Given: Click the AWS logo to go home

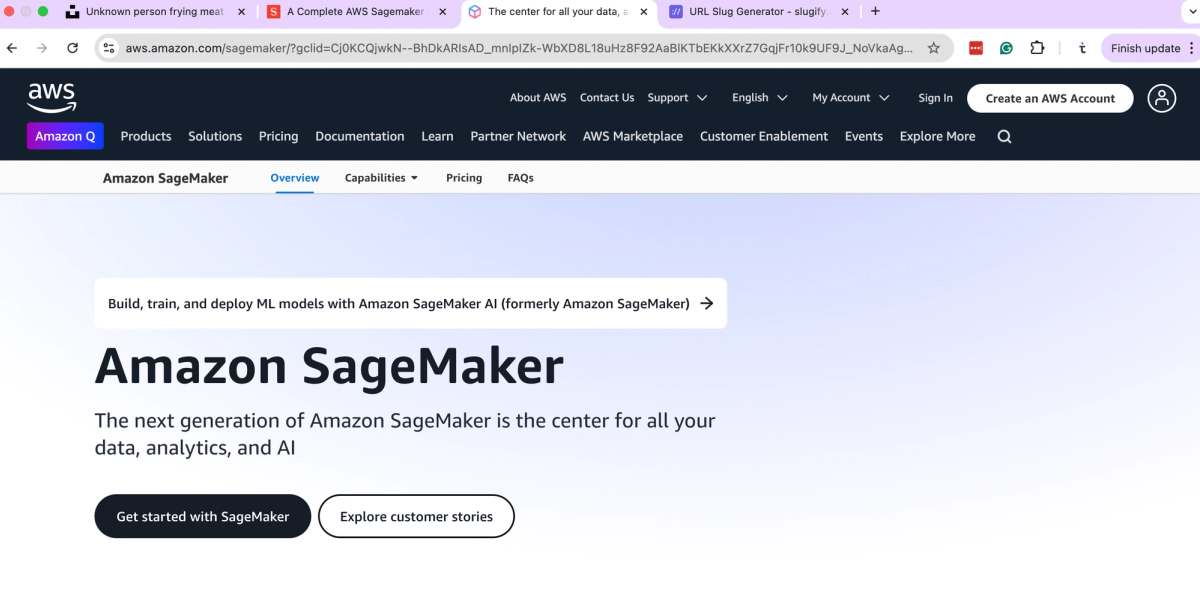Looking at the screenshot, I should coord(51,97).
